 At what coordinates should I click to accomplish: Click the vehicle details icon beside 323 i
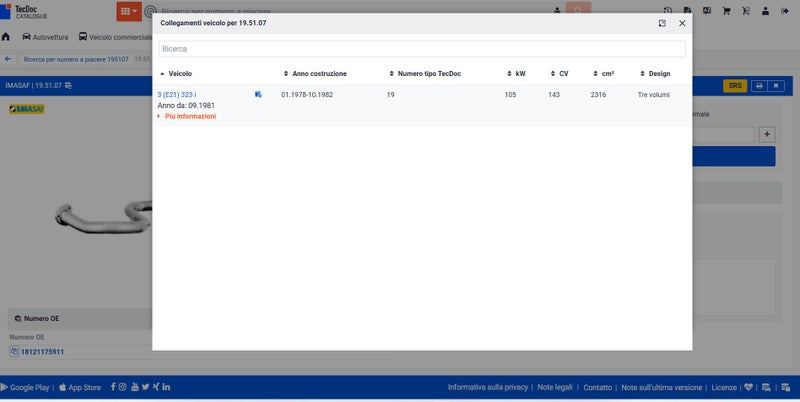coord(258,94)
